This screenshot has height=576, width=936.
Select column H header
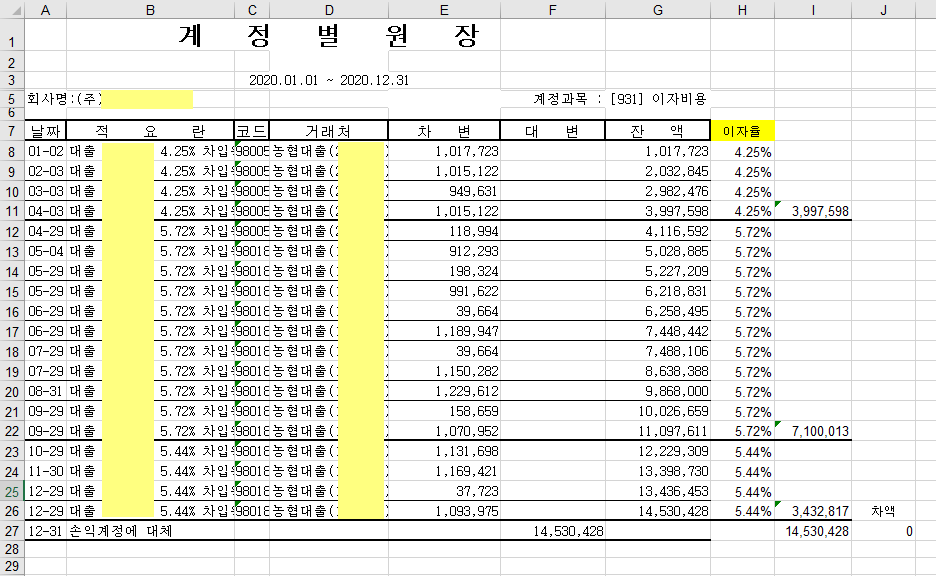[x=742, y=10]
